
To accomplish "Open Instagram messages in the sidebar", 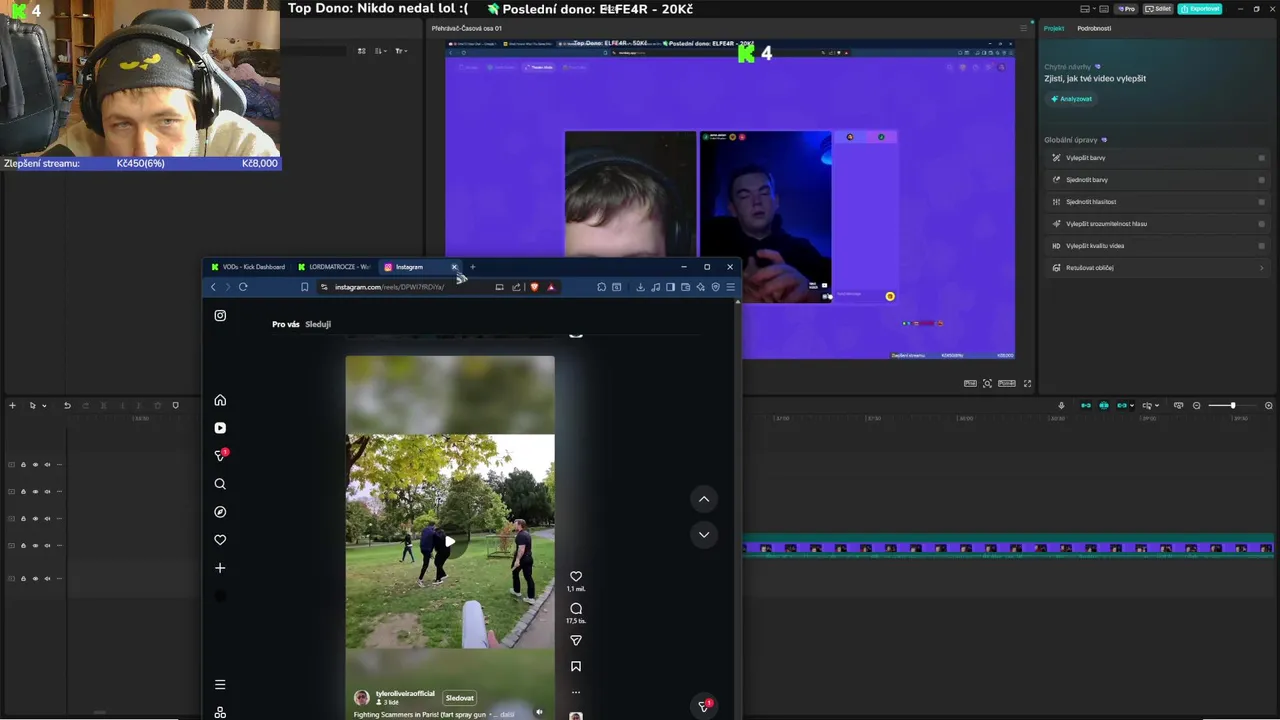I will pyautogui.click(x=220, y=455).
